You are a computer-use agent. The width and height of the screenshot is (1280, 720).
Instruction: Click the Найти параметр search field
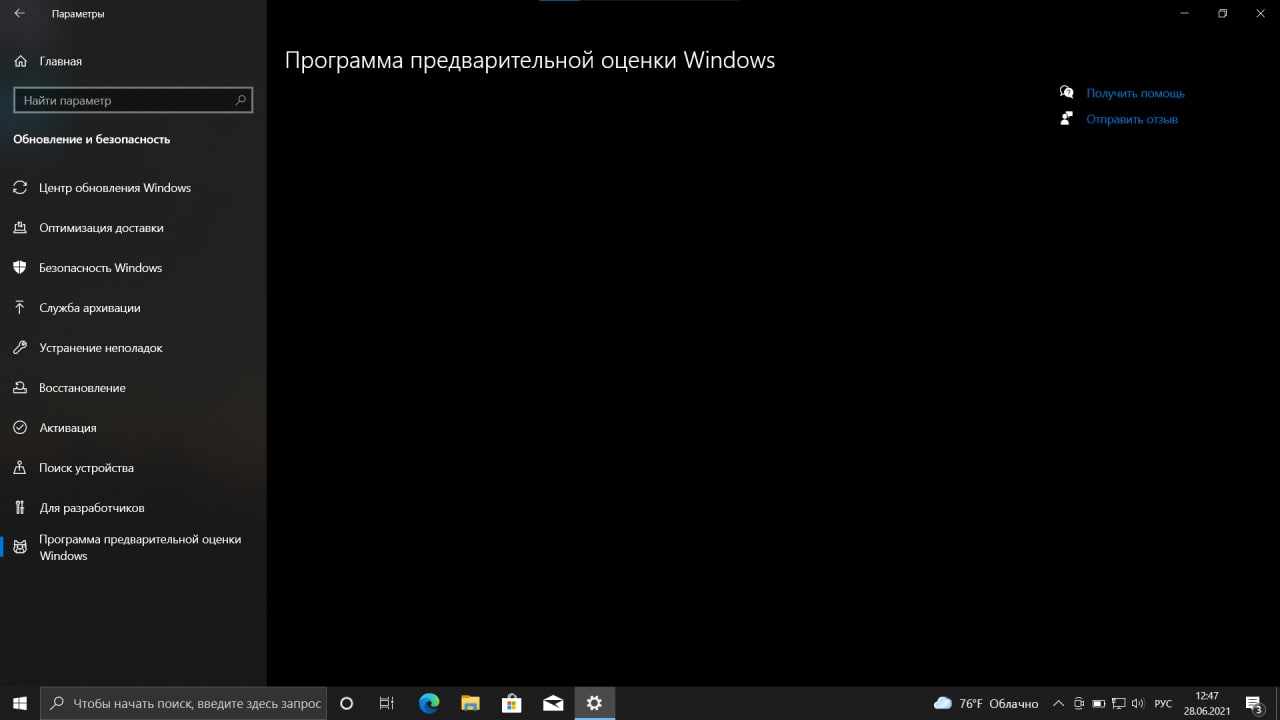pyautogui.click(x=133, y=100)
